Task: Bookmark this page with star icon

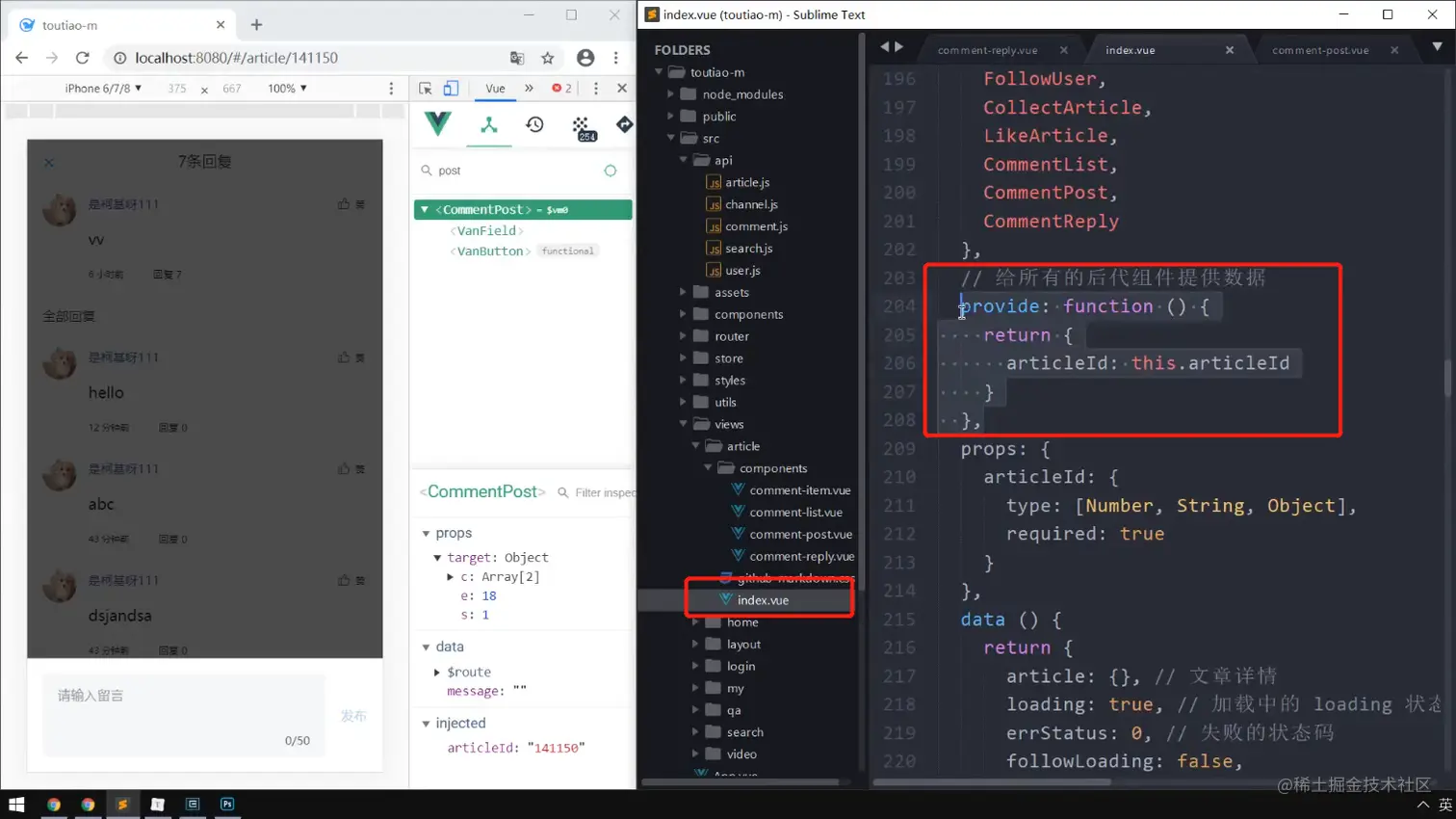Action: (x=548, y=58)
